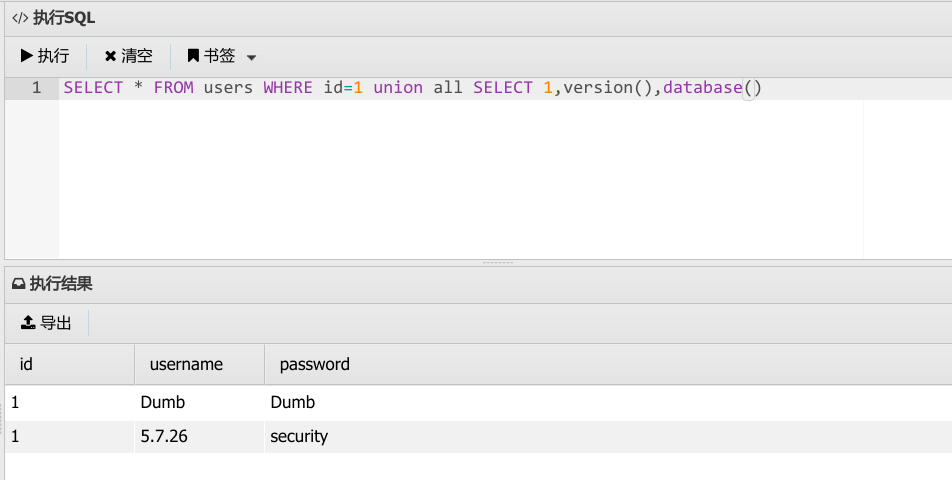The image size is (952, 480).
Task: Click the 导出 export icon
Action: click(x=28, y=322)
